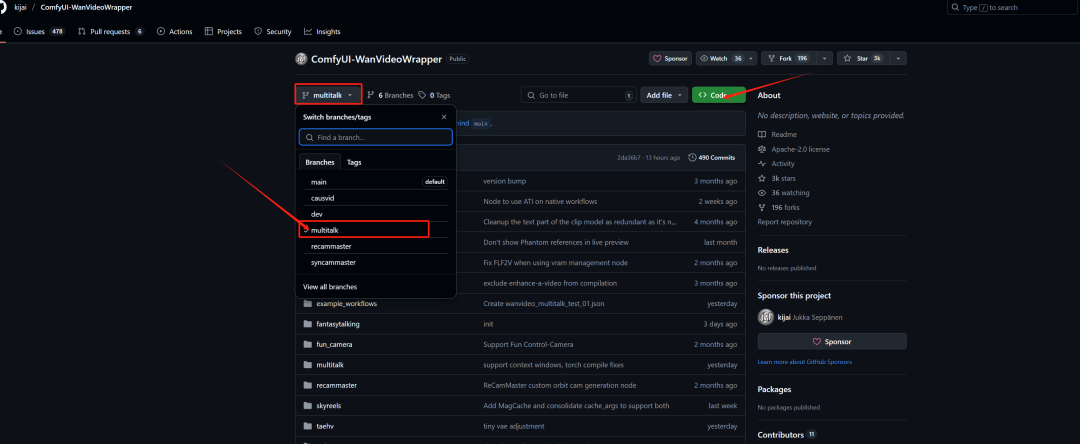Viewport: 1080px width, 444px height.
Task: Click the wide Sponsor button in sidebar
Action: [832, 341]
